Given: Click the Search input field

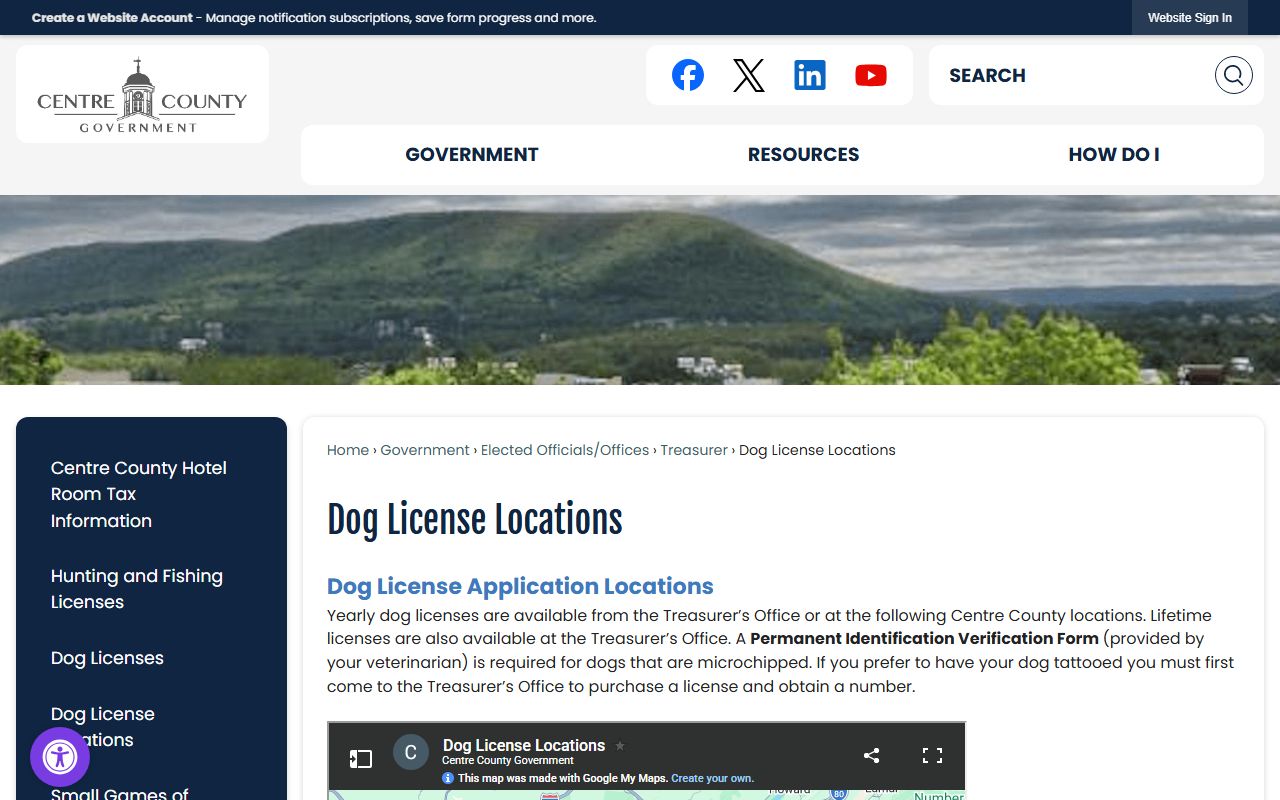Looking at the screenshot, I should click(x=1070, y=75).
